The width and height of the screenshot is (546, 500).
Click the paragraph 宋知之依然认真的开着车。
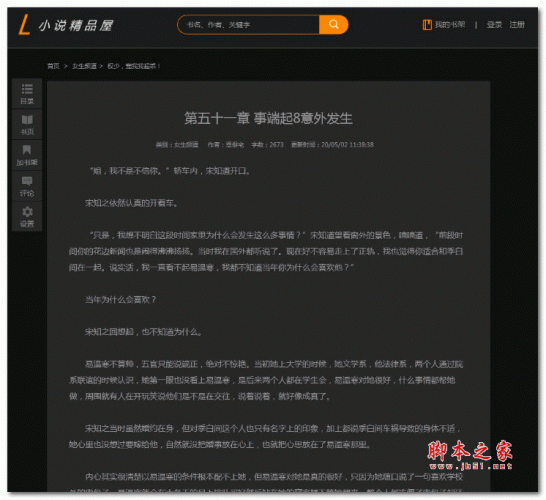coord(132,203)
